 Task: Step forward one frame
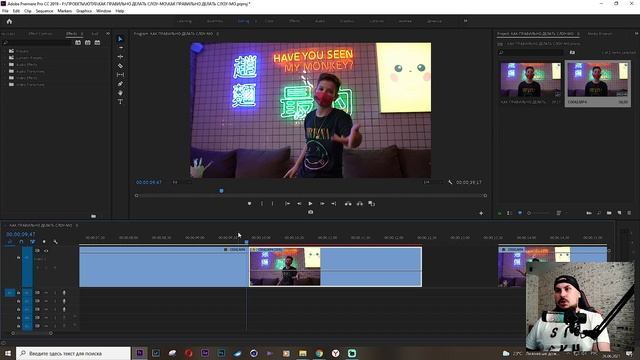pos(322,204)
